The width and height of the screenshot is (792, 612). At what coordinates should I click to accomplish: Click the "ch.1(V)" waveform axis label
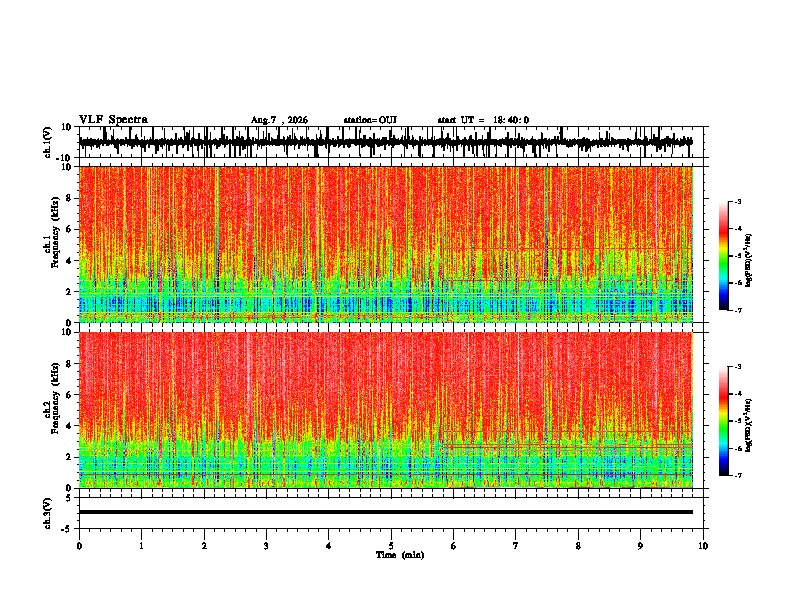click(48, 142)
